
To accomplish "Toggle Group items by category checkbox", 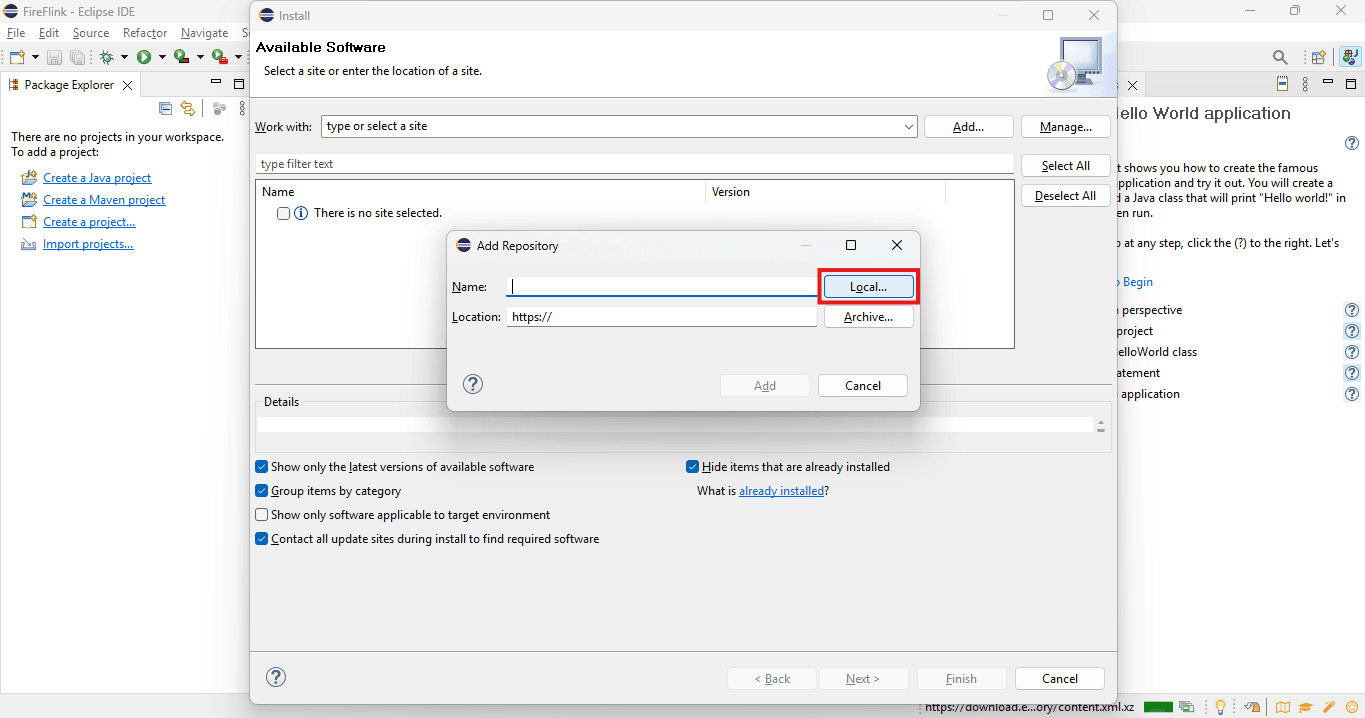I will (262, 491).
